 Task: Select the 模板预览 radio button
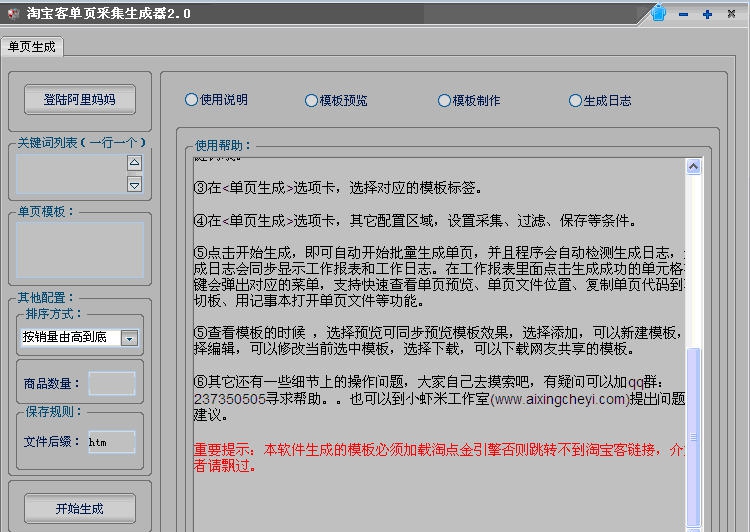pyautogui.click(x=336, y=100)
